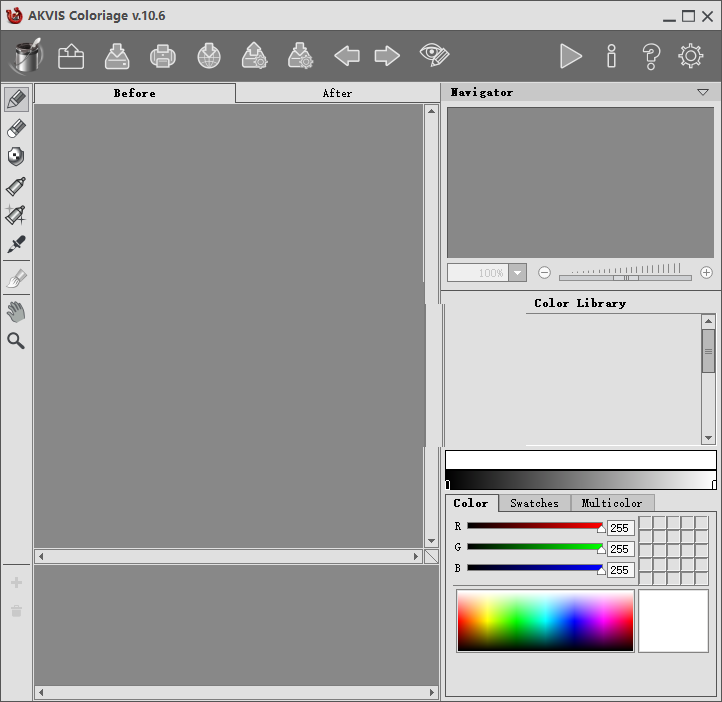Open Preferences with the gear icon
The width and height of the screenshot is (722, 702).
coord(690,56)
